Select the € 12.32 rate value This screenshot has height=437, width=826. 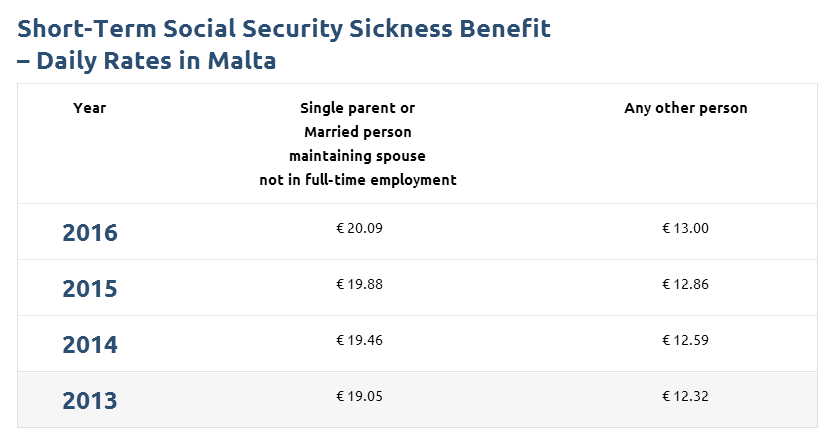[x=685, y=396]
